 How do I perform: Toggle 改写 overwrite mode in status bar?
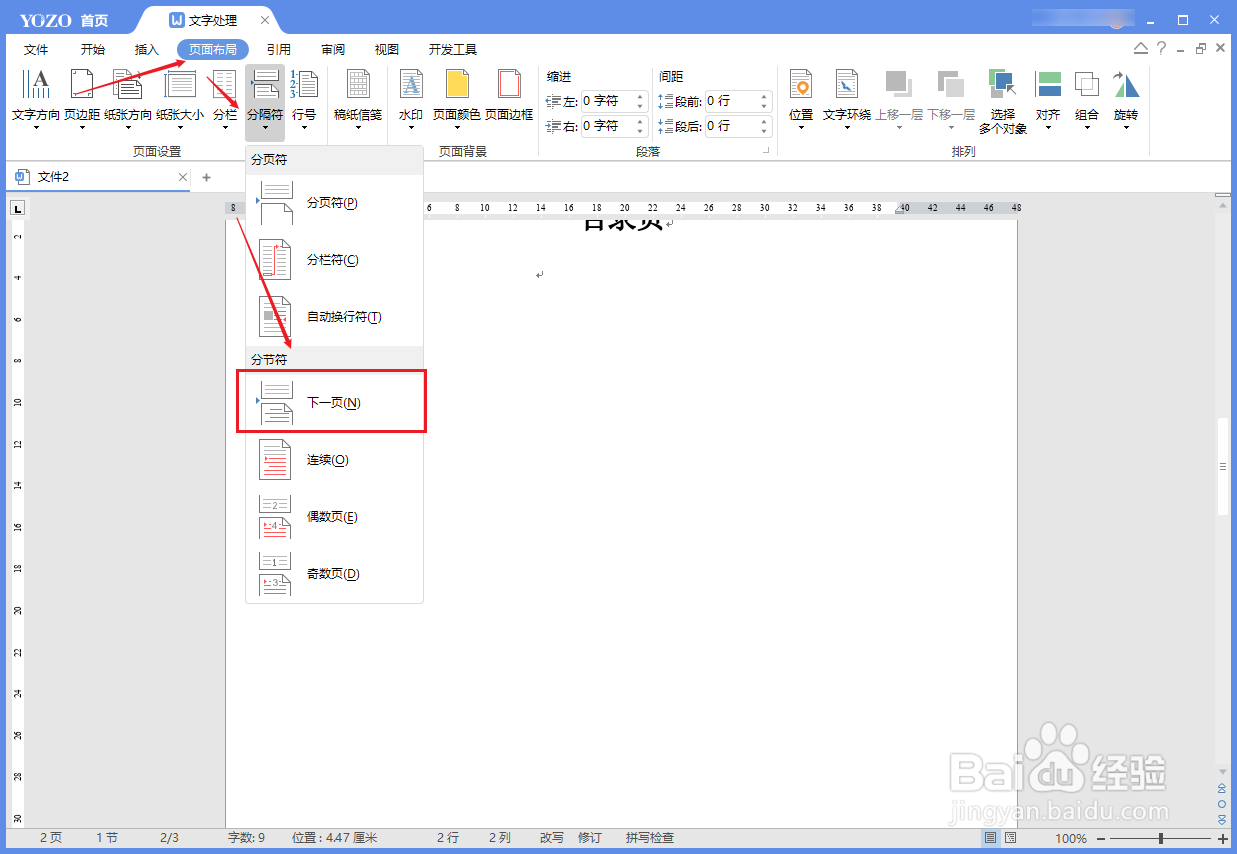coord(552,838)
